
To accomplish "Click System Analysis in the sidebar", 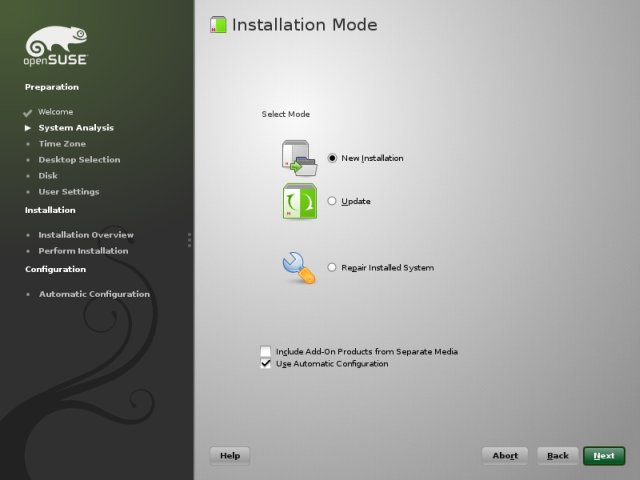I will (76, 128).
